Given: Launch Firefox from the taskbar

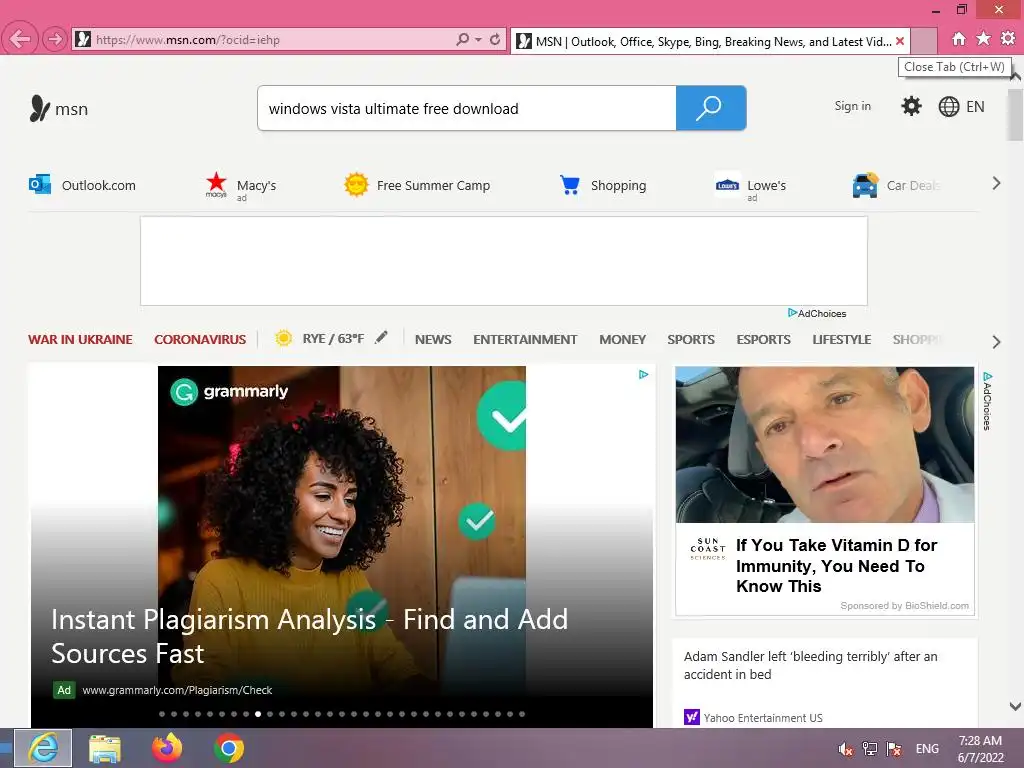Looking at the screenshot, I should [167, 748].
